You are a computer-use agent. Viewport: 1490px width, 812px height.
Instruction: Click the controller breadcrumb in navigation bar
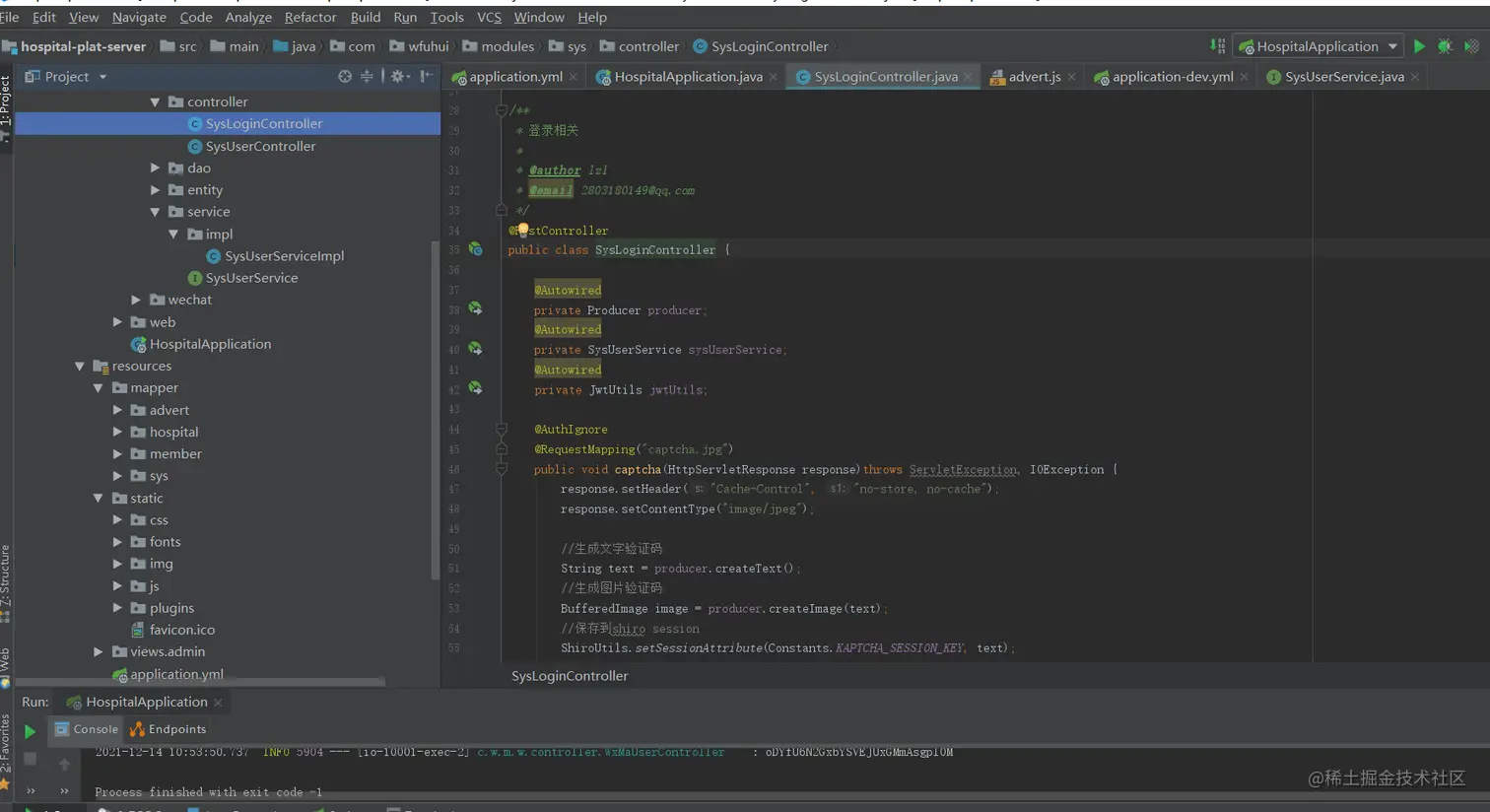click(x=640, y=46)
